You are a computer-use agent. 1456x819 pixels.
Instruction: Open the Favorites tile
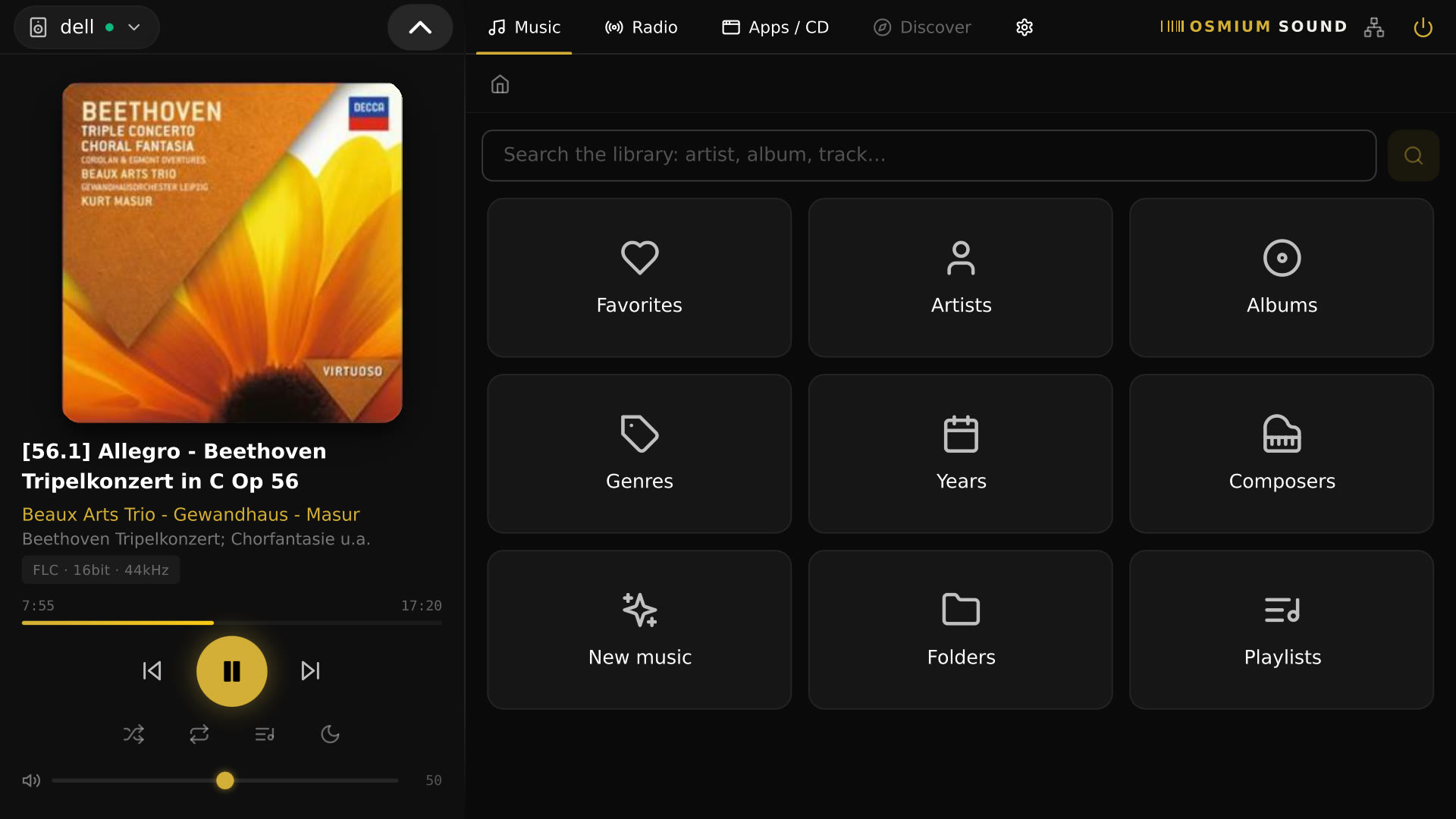pyautogui.click(x=639, y=278)
